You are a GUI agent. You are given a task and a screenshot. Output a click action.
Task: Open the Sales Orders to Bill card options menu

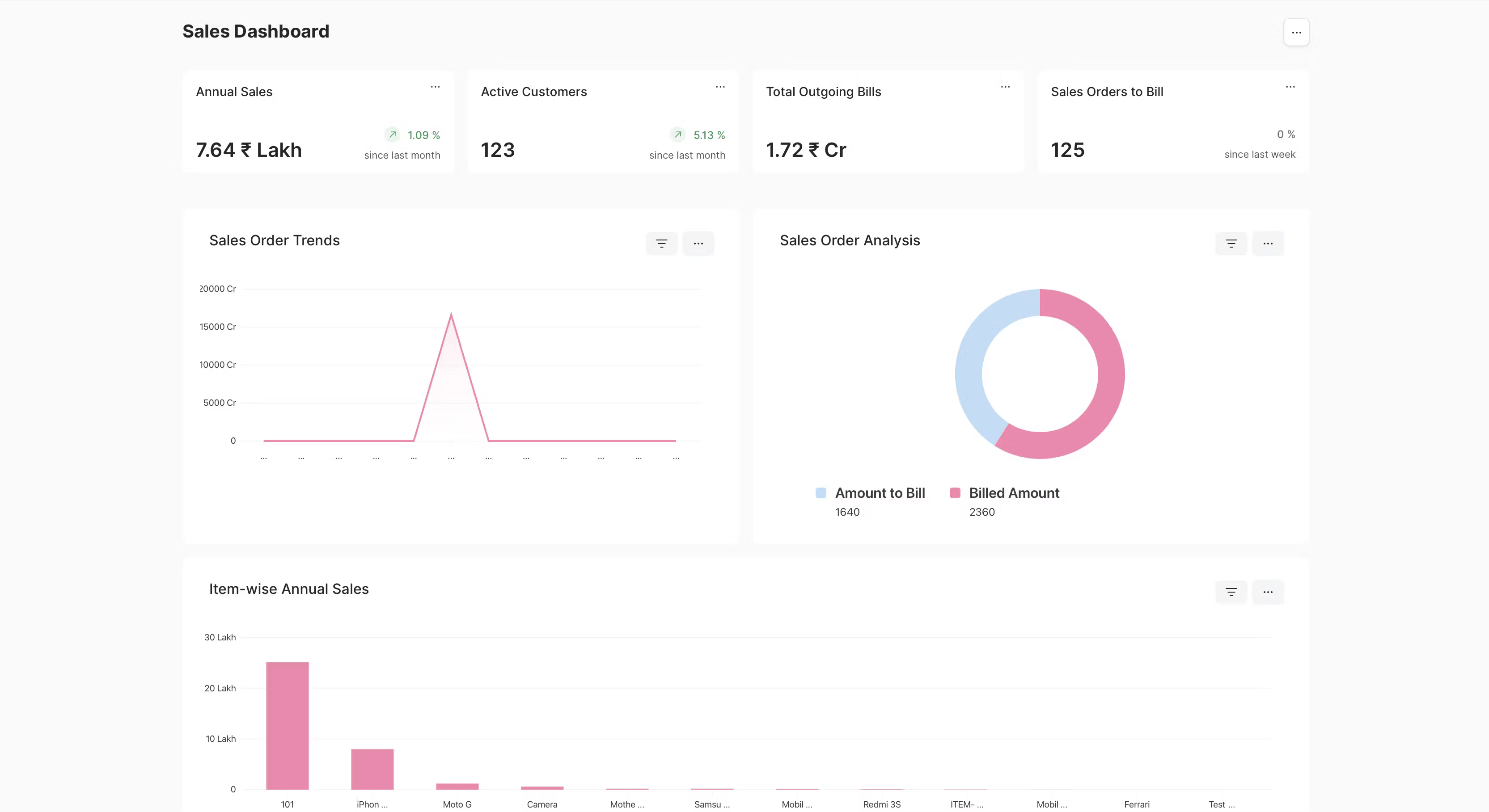[1291, 87]
